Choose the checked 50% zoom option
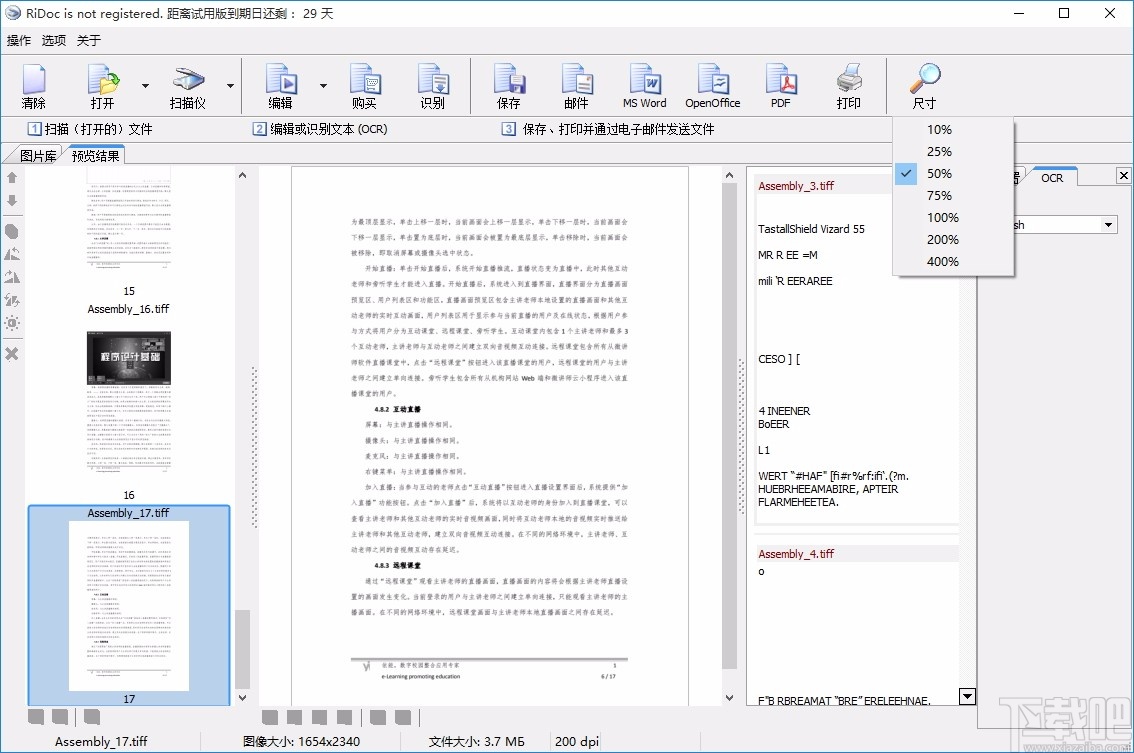This screenshot has height=753, width=1134. click(939, 173)
